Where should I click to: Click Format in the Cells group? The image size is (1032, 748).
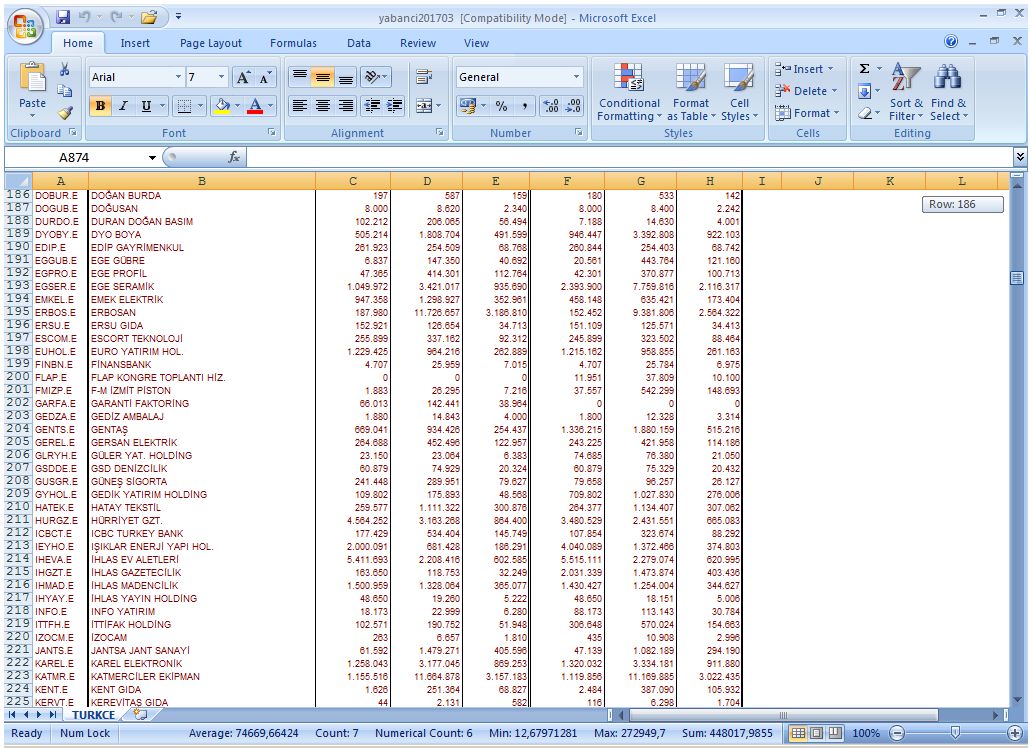click(x=808, y=113)
